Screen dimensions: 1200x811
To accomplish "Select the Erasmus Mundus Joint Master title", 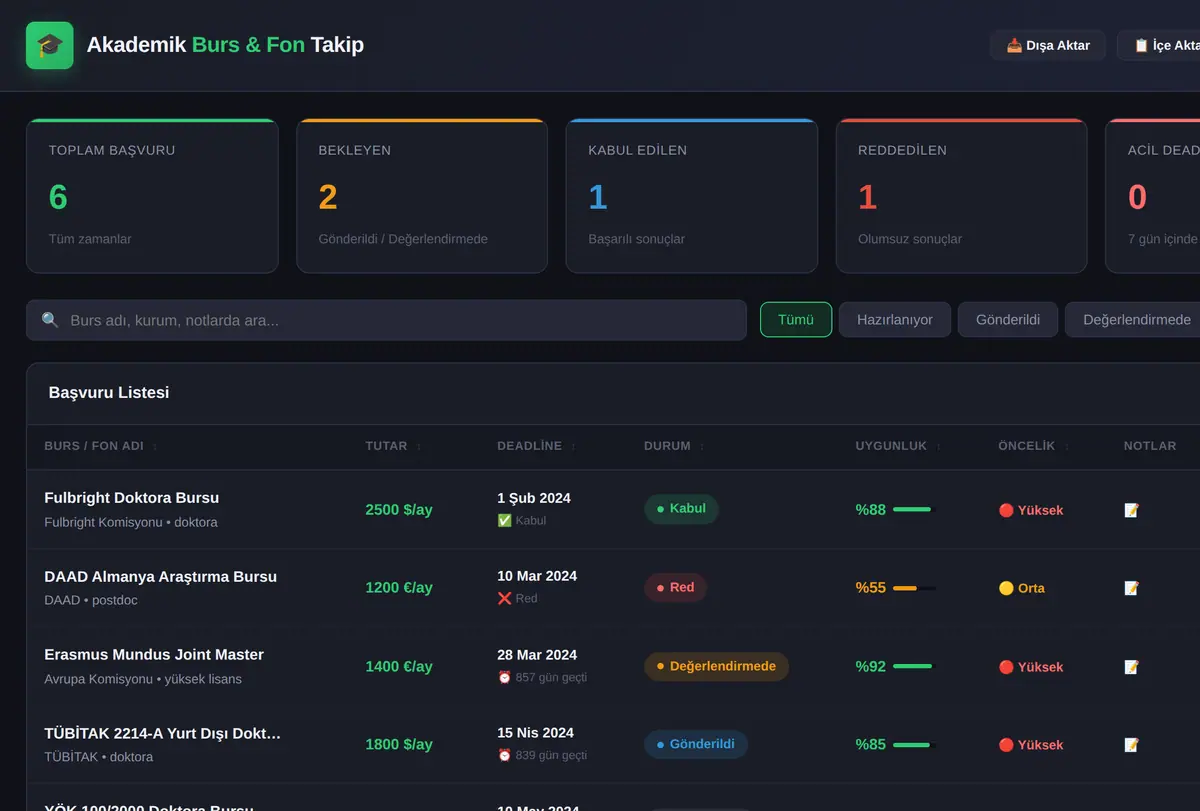I will (x=154, y=655).
